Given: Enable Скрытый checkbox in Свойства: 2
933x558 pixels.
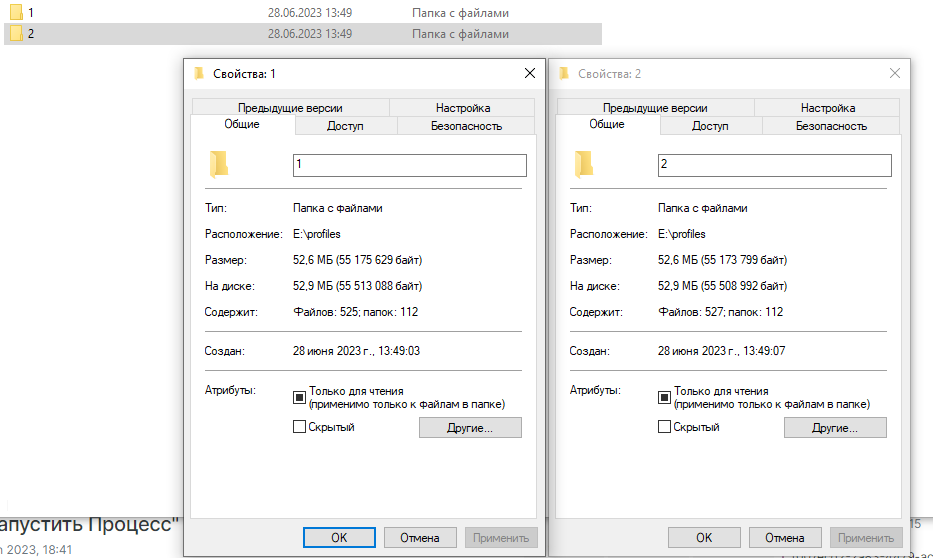Looking at the screenshot, I should (664, 427).
